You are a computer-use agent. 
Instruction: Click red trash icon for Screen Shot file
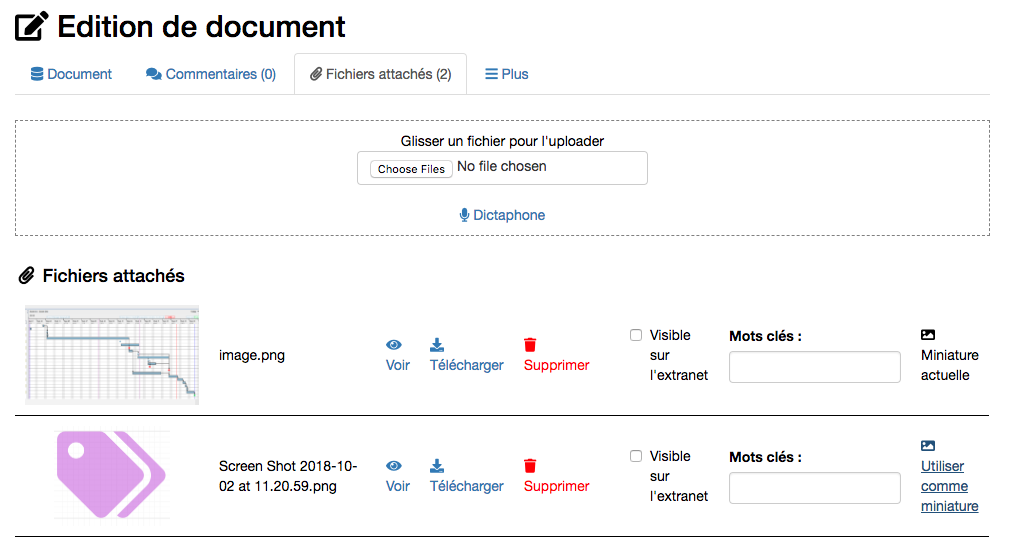pyautogui.click(x=530, y=466)
